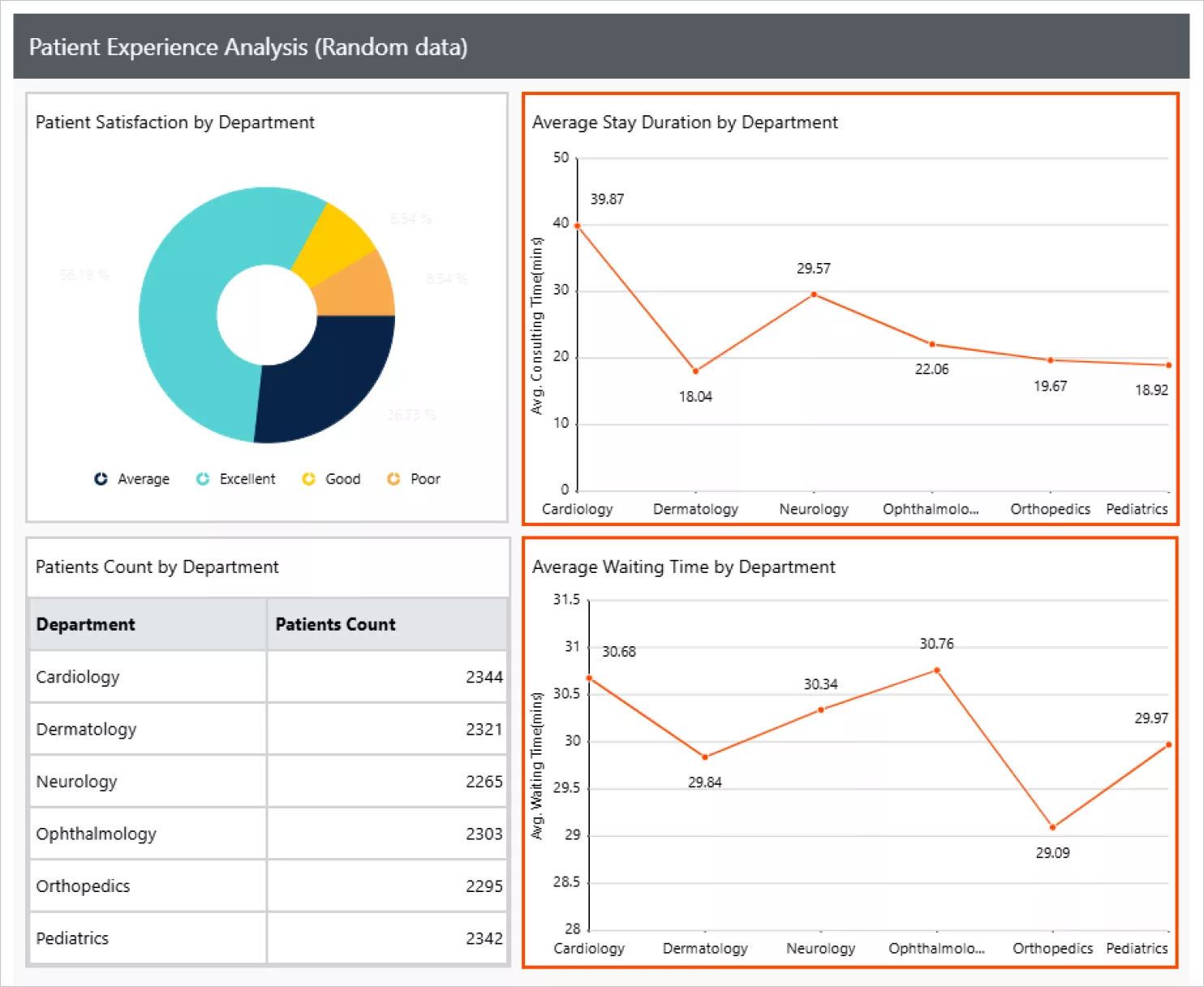Screen dimensions: 1204x987
Task: Click the Patient Satisfaction by Department title
Action: (175, 123)
